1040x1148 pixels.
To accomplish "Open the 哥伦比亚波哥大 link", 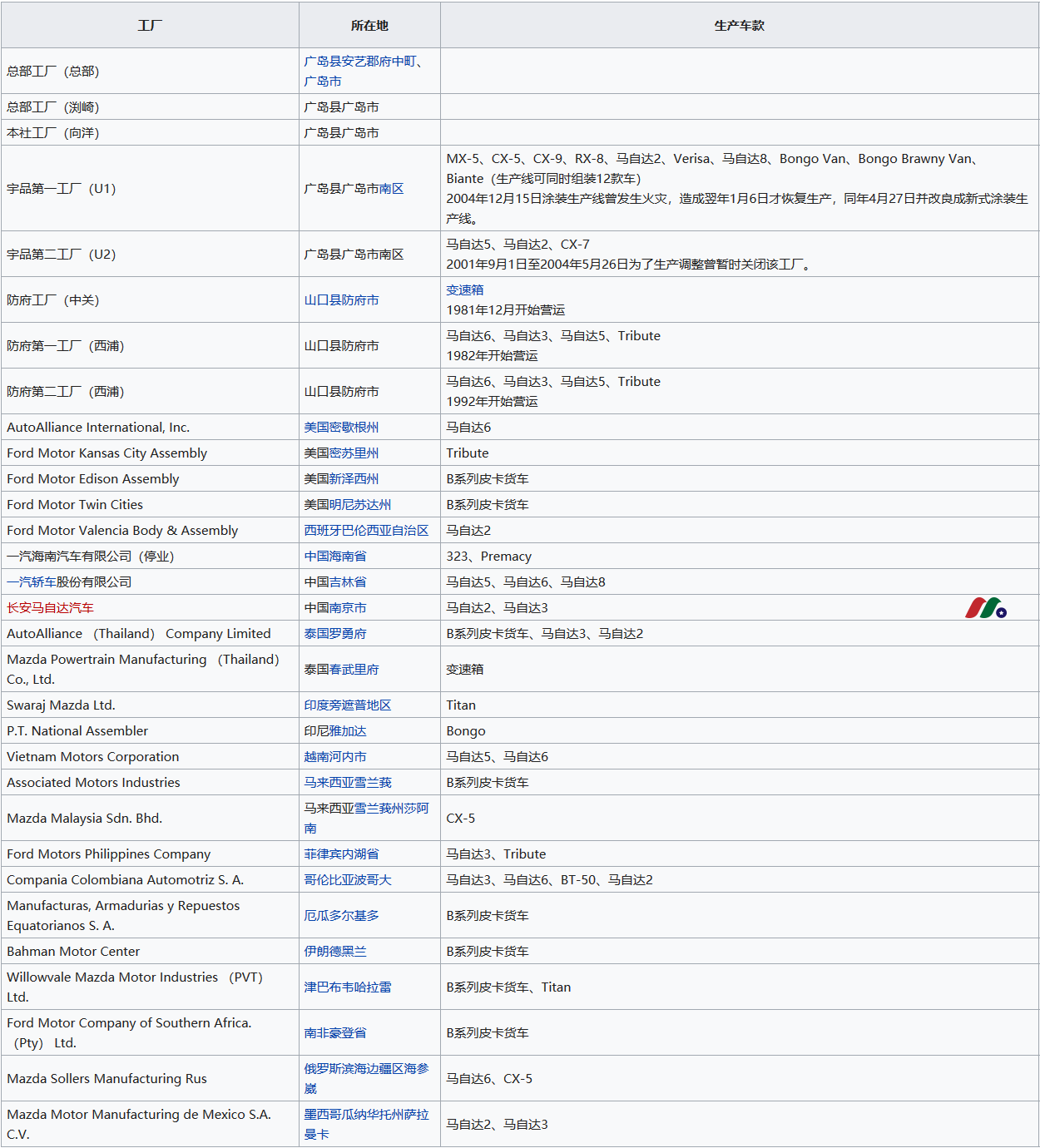I will coord(348,880).
